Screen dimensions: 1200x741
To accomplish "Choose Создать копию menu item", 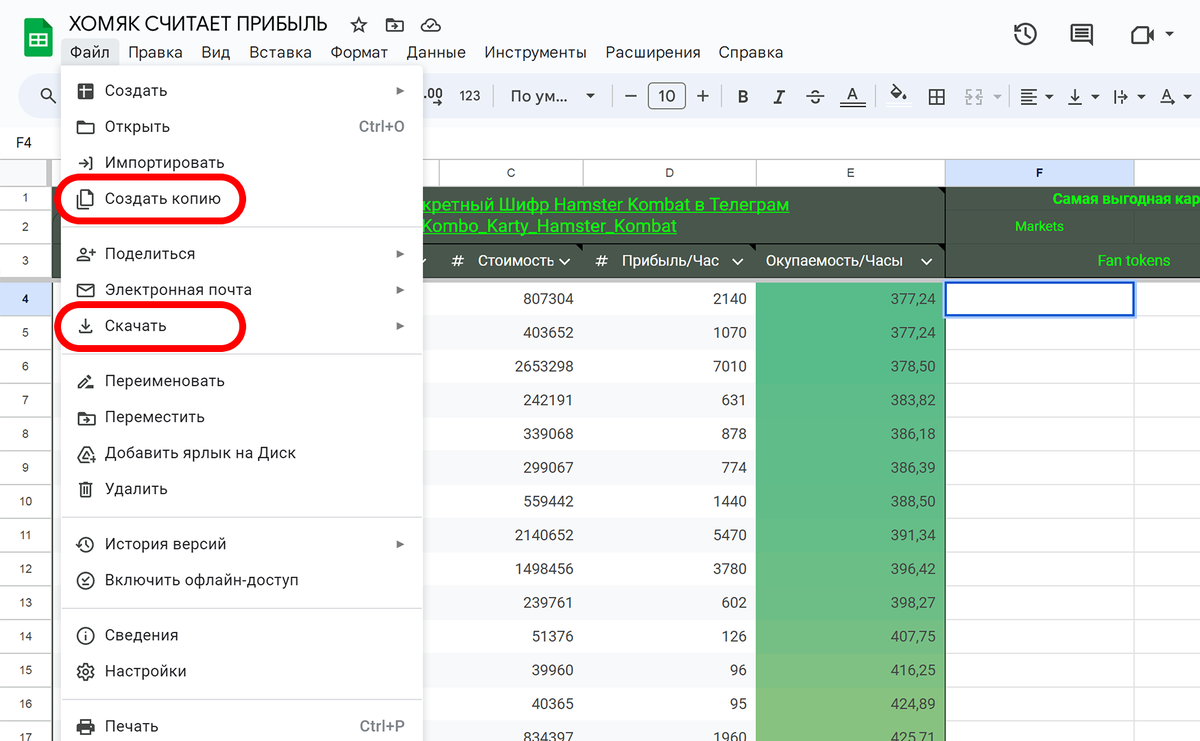I will point(242,198).
